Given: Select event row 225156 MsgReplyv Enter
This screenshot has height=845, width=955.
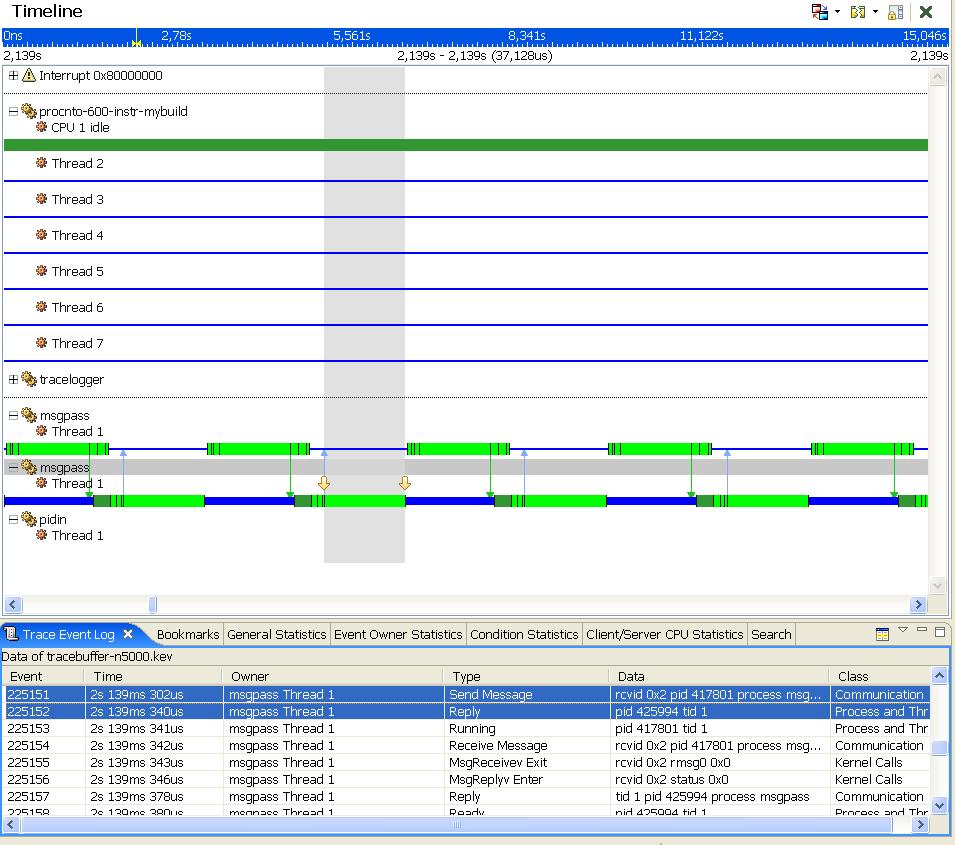Looking at the screenshot, I should point(467,779).
